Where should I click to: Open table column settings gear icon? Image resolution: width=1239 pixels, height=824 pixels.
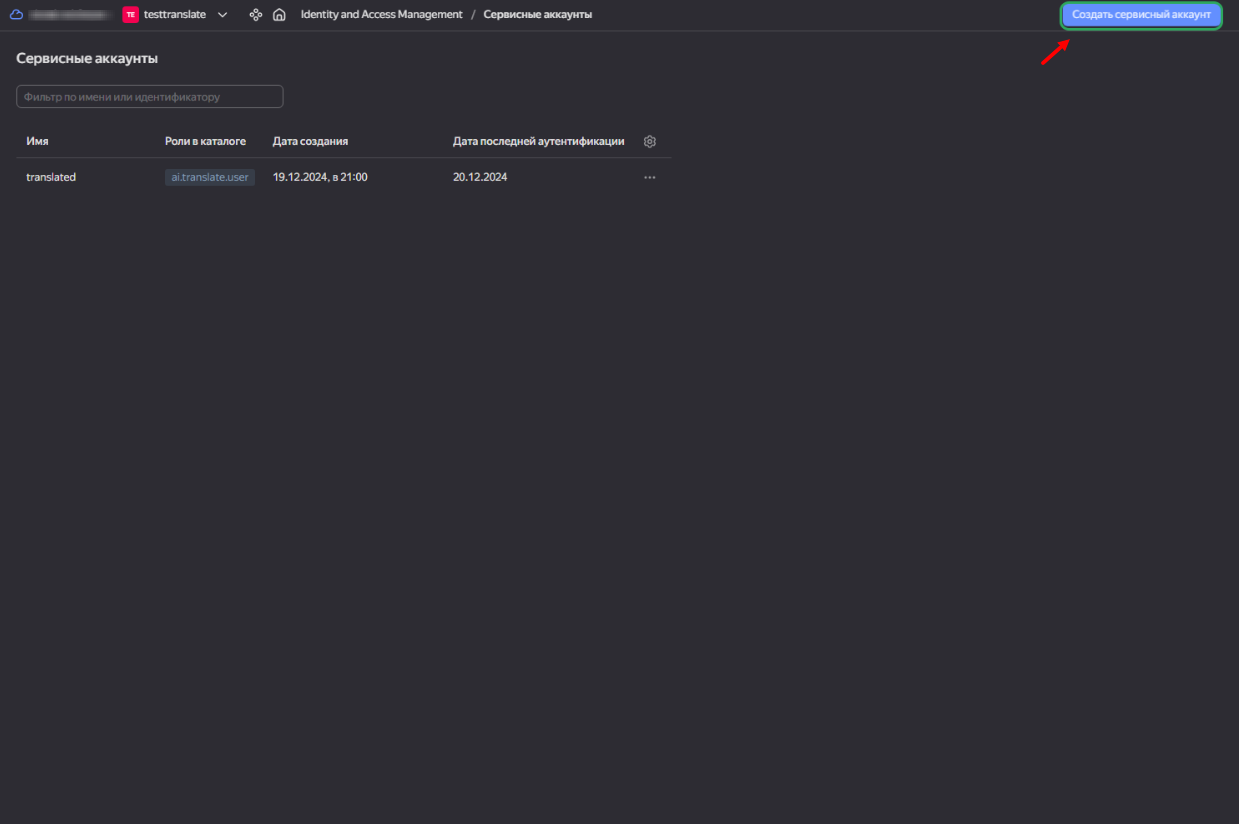pos(650,142)
